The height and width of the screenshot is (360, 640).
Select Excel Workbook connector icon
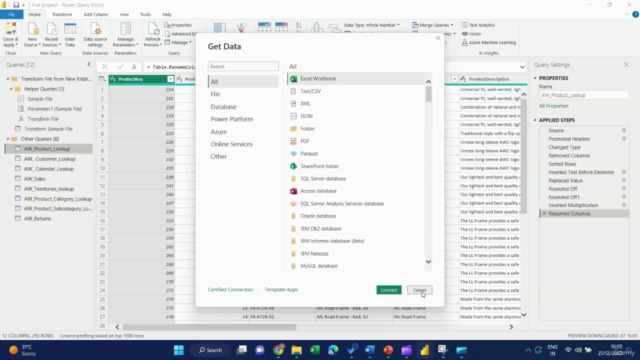[293, 79]
